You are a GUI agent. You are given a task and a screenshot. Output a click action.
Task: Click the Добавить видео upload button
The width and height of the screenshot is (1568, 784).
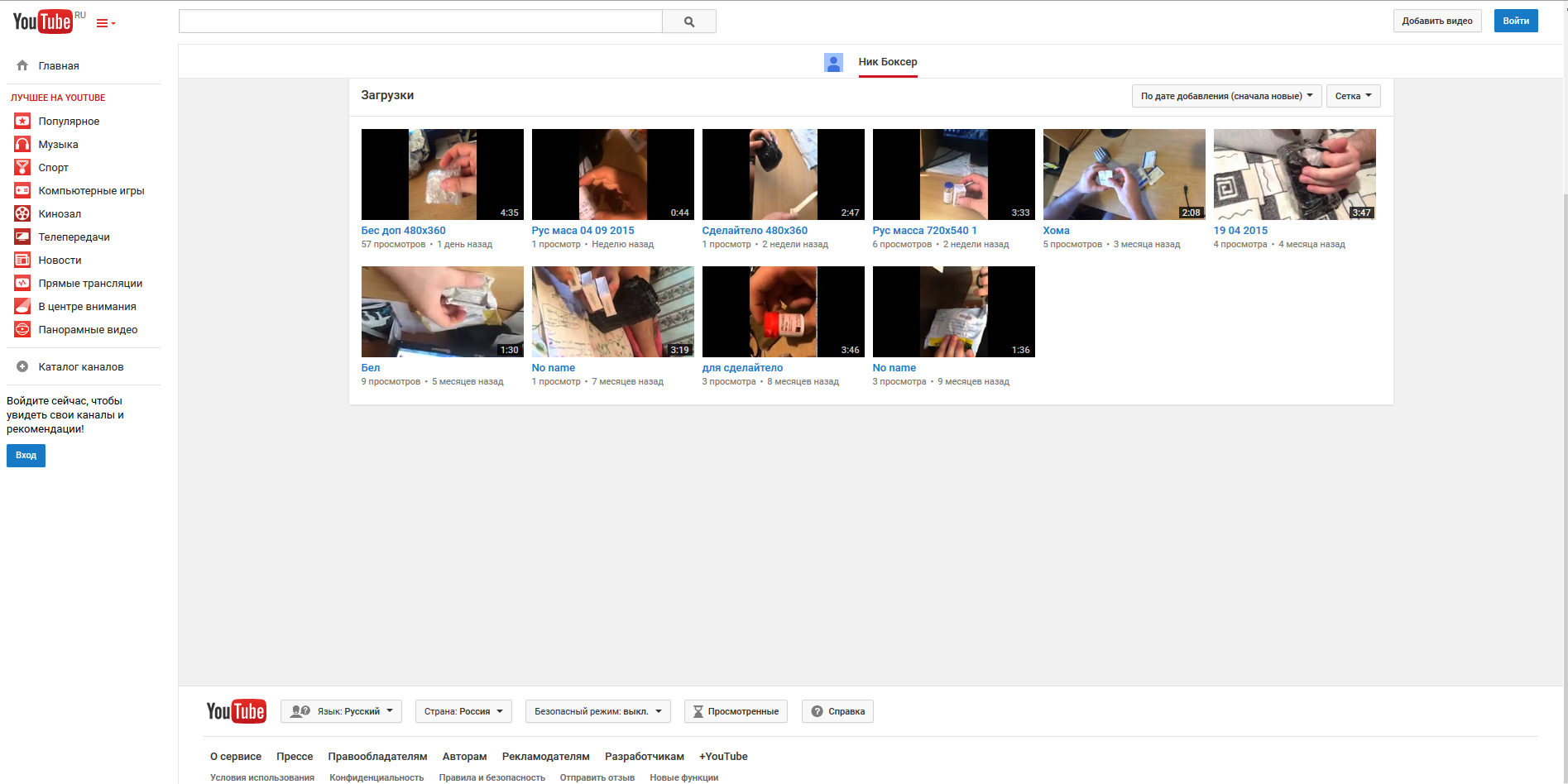1436,21
